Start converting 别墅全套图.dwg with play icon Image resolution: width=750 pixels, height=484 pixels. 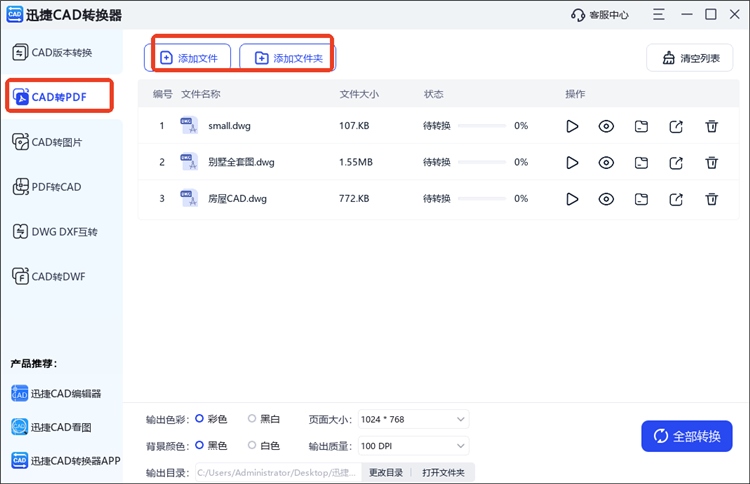tap(572, 163)
